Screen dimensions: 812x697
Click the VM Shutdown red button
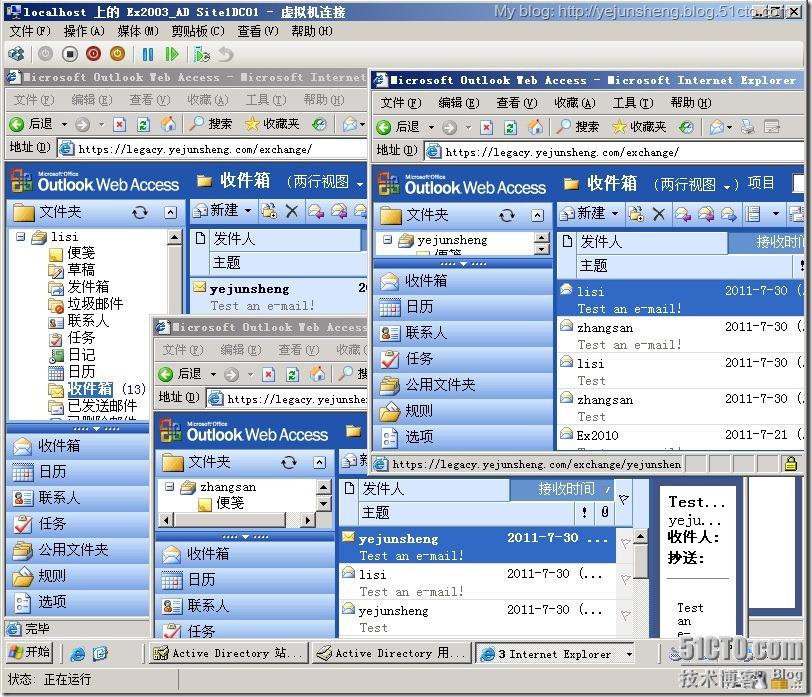pos(94,54)
